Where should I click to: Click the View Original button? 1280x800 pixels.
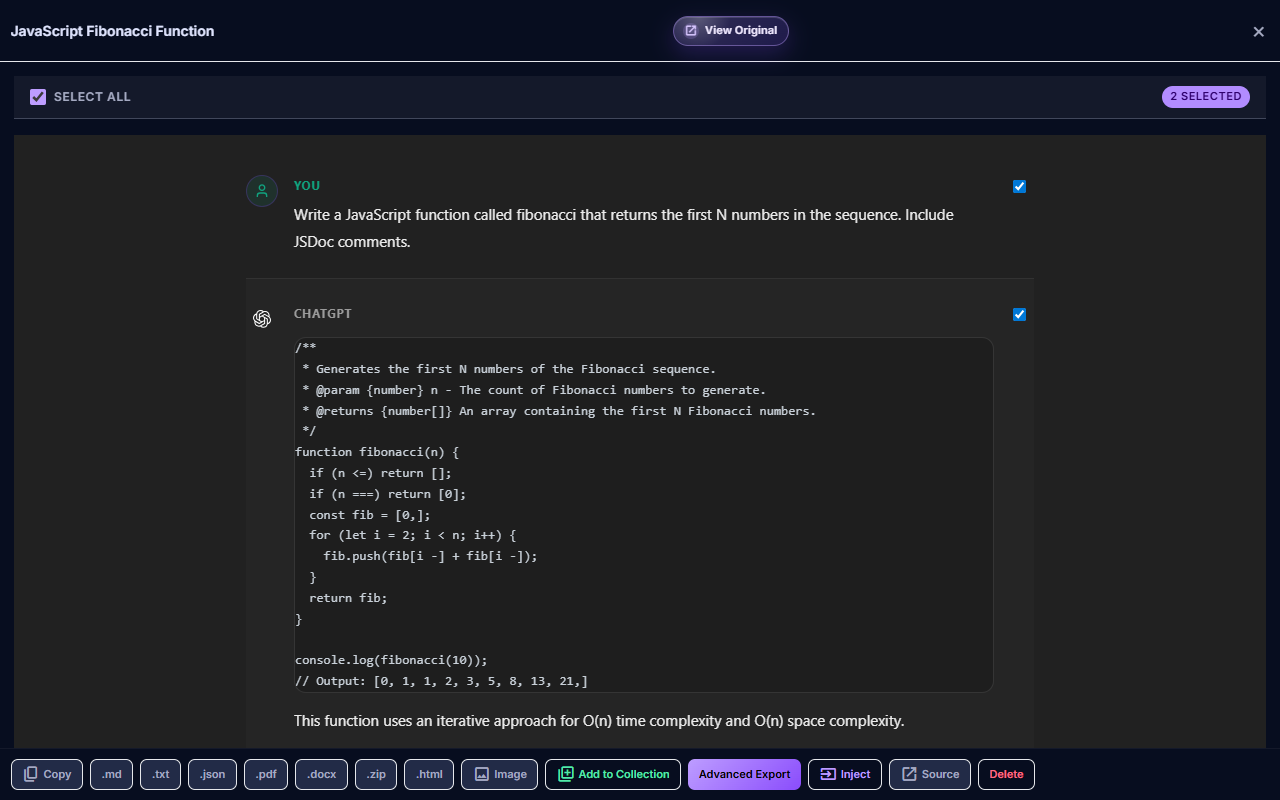coord(731,30)
